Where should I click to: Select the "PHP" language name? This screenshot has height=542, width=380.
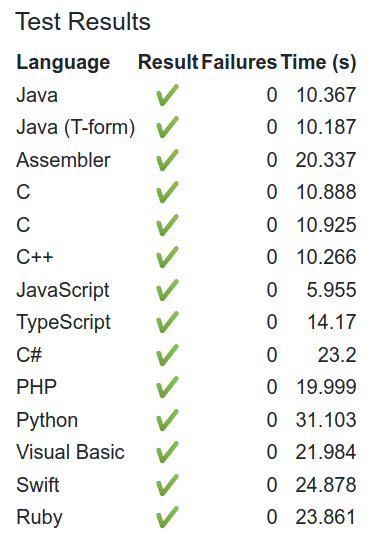click(x=36, y=387)
